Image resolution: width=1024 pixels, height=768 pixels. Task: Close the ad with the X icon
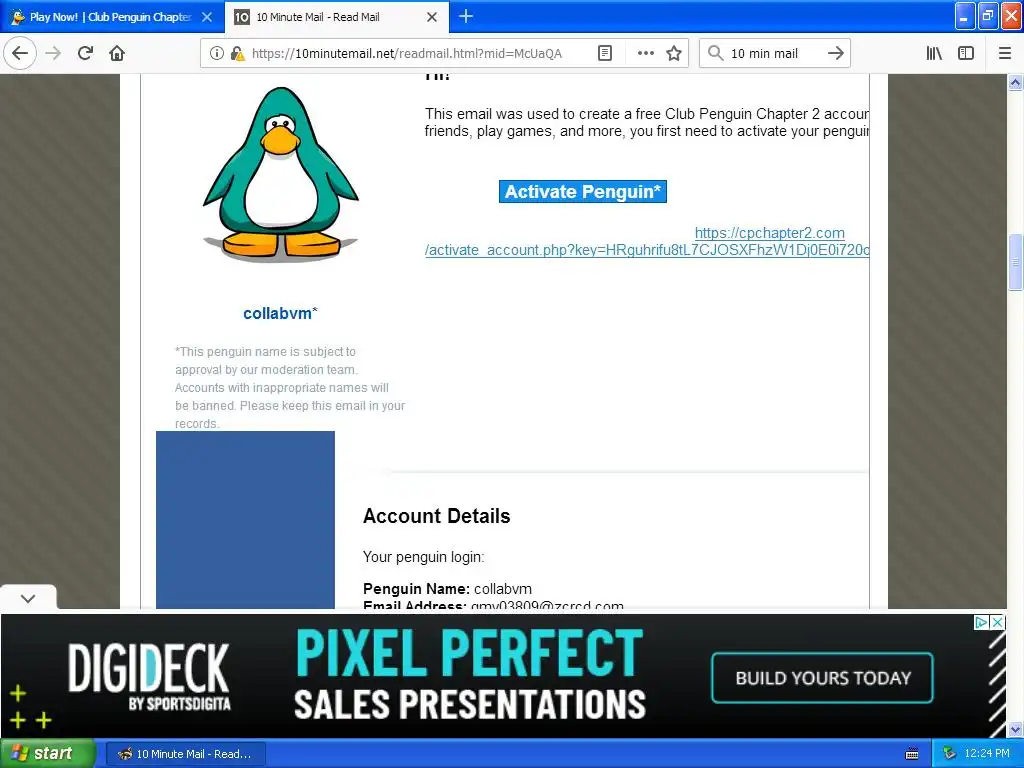(x=997, y=622)
